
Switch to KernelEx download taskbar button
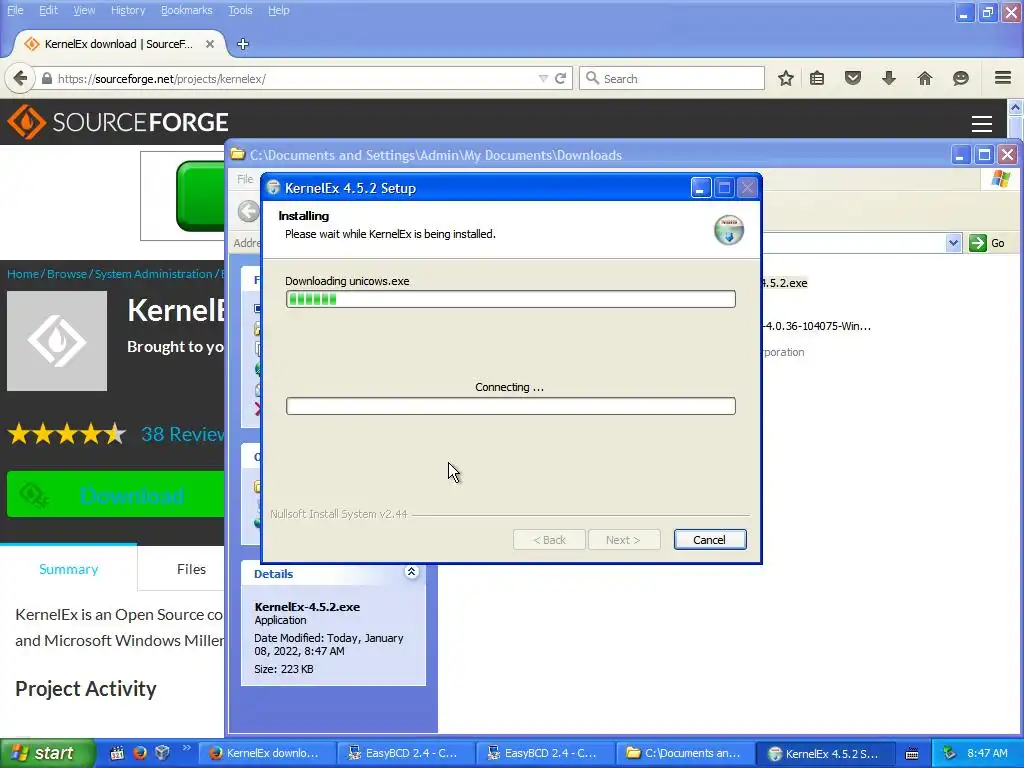coord(266,753)
